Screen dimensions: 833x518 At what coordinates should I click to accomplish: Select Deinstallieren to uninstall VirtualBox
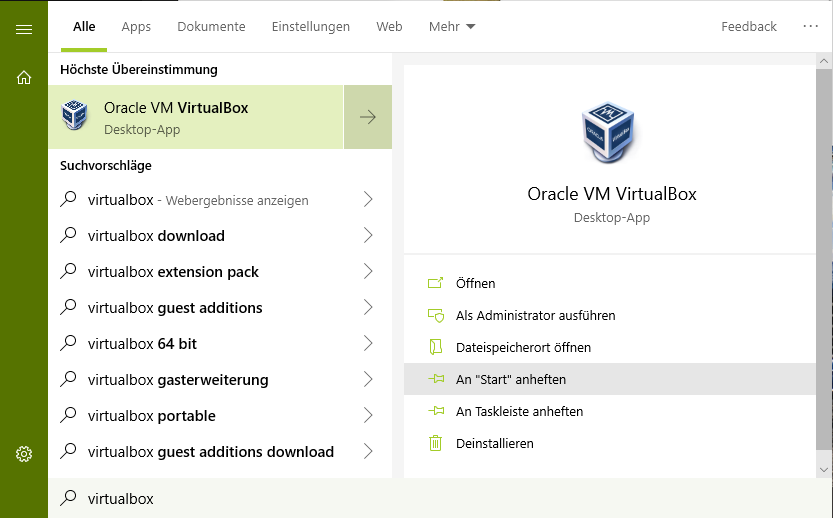pyautogui.click(x=609, y=443)
